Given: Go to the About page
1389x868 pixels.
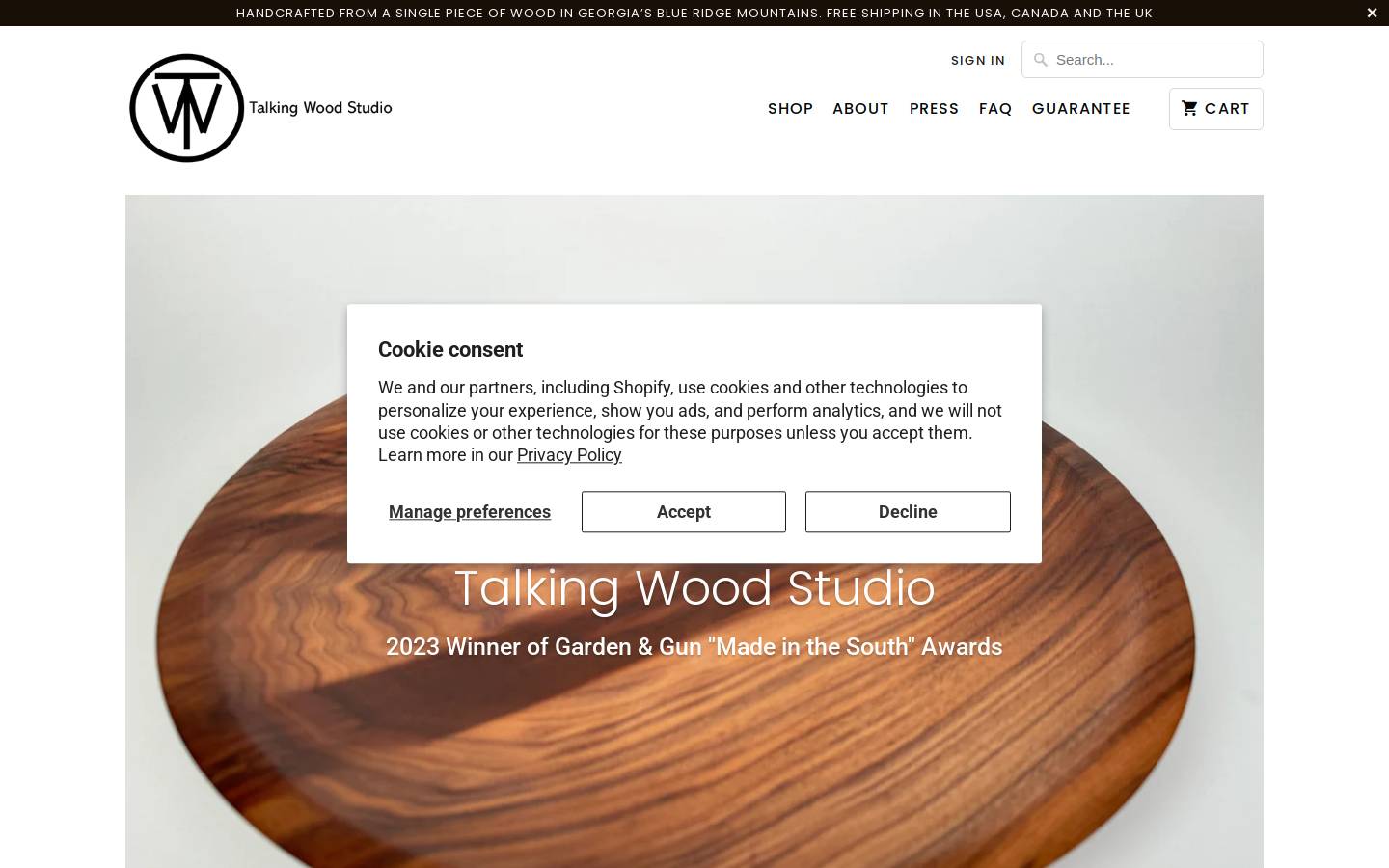Looking at the screenshot, I should click(x=860, y=109).
